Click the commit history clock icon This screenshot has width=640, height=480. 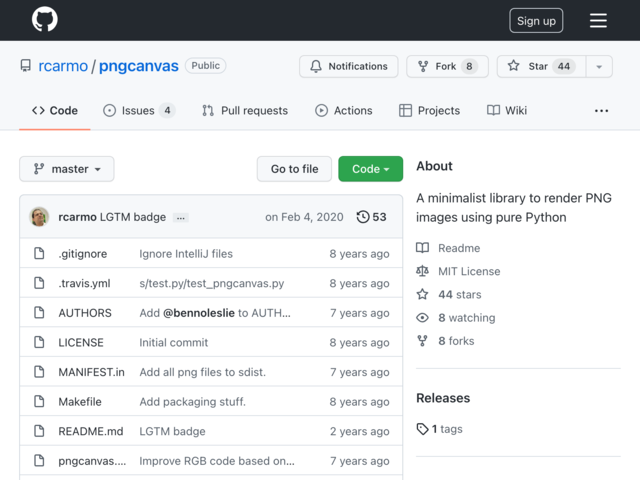362,217
